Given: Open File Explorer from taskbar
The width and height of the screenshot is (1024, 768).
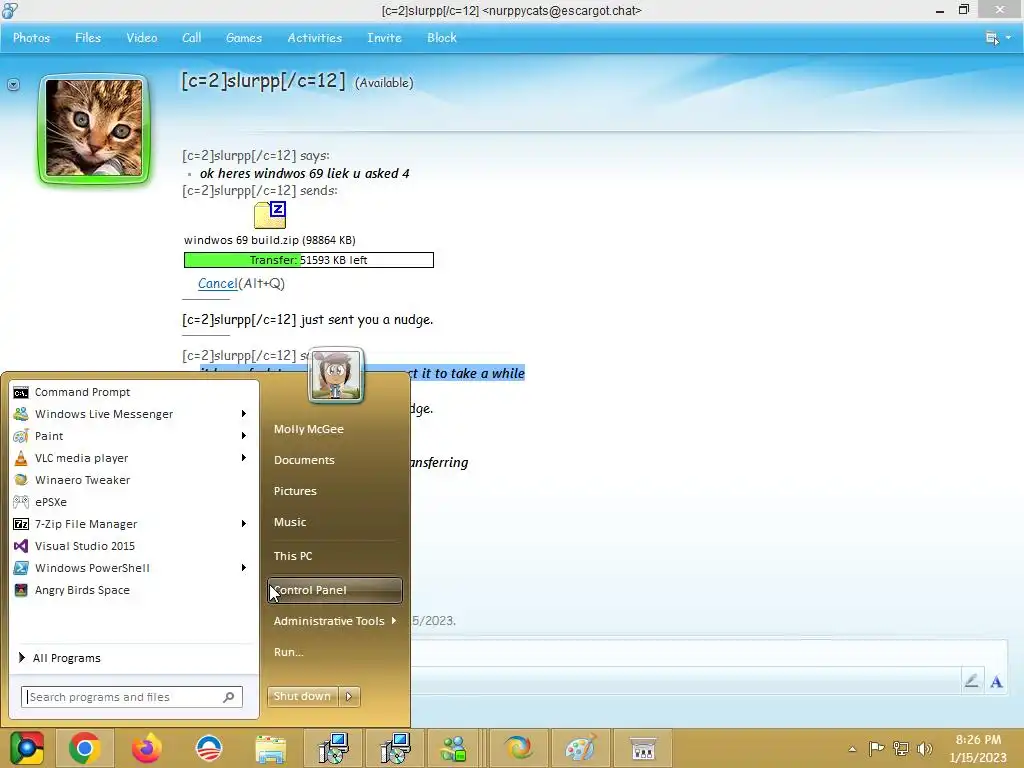Looking at the screenshot, I should [x=270, y=748].
